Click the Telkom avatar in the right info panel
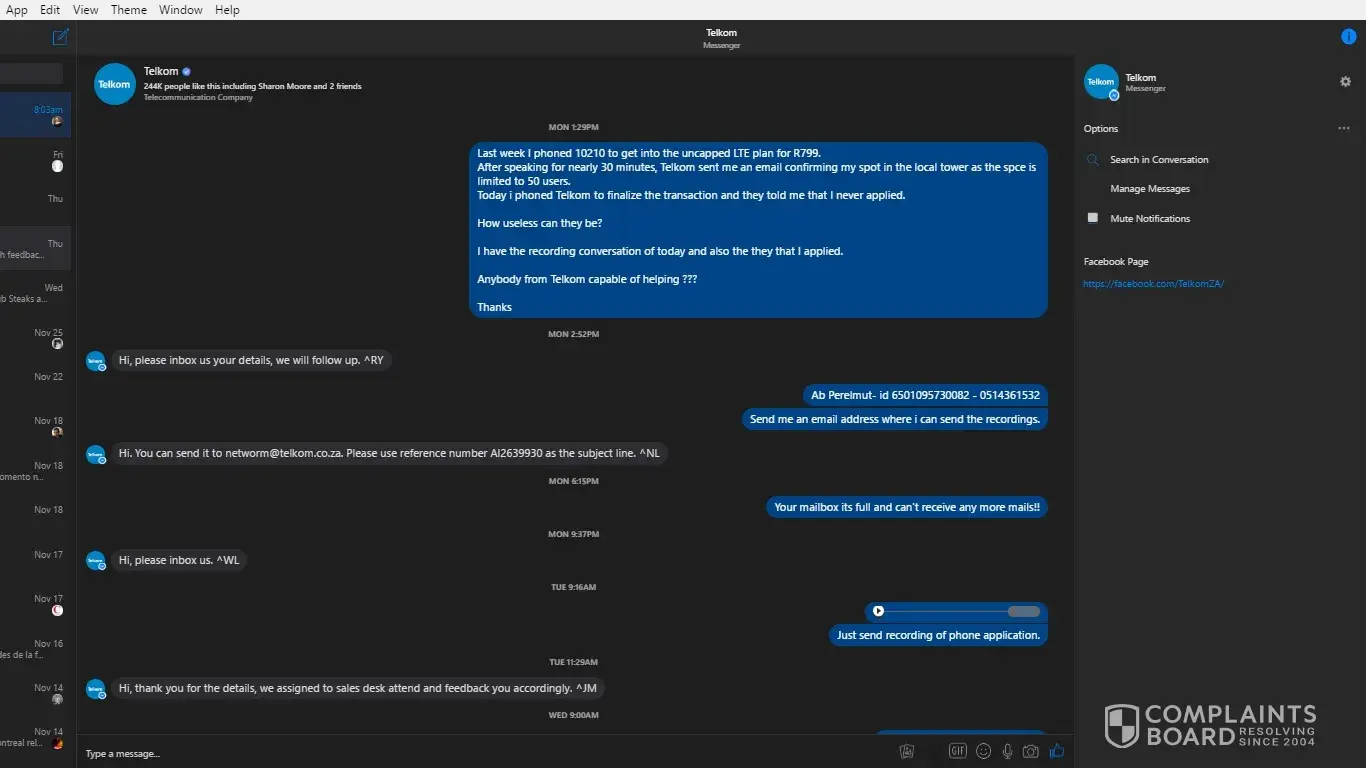The height and width of the screenshot is (768, 1366). tap(1101, 82)
